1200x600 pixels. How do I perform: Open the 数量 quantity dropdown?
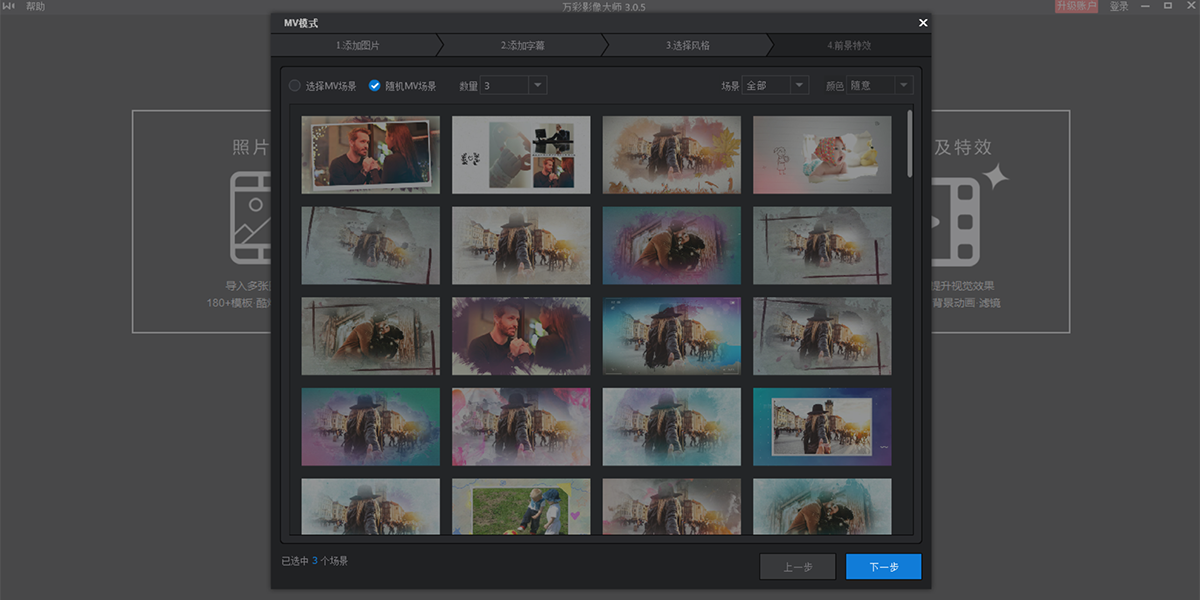[x=537, y=86]
